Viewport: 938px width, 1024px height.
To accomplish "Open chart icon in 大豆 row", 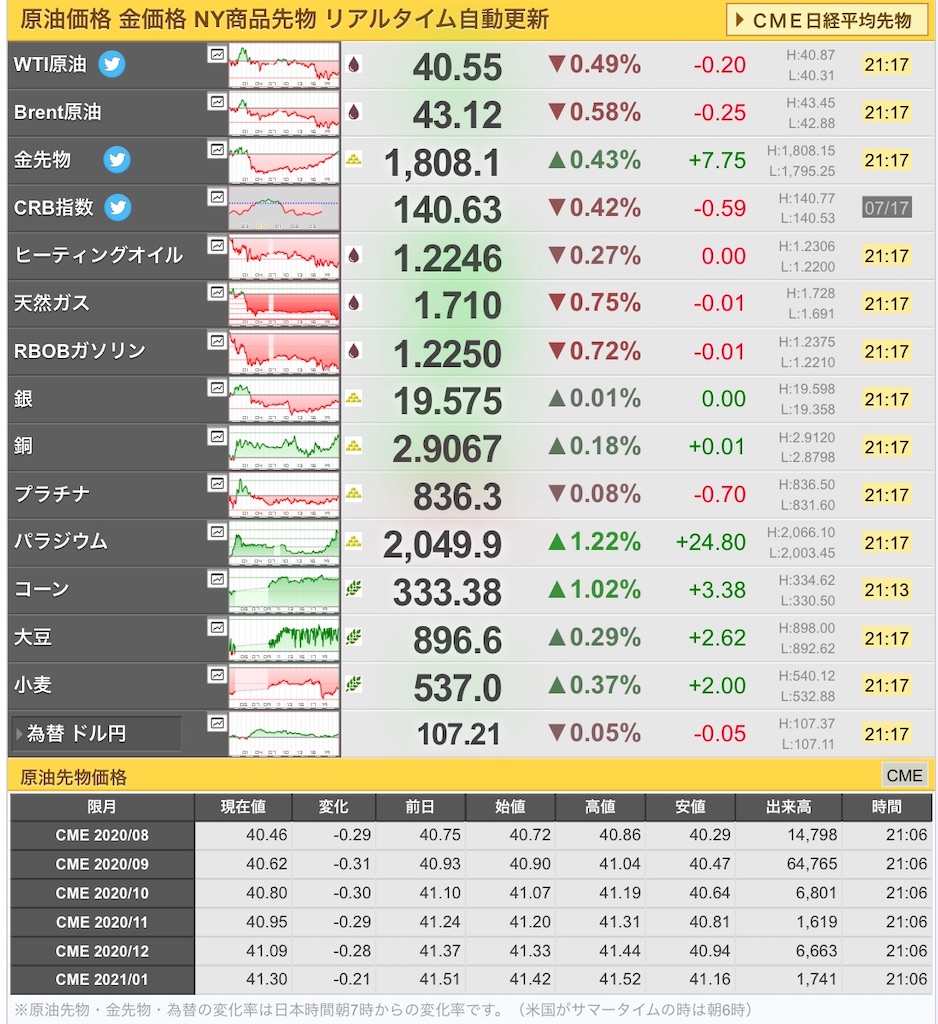I will click(217, 628).
